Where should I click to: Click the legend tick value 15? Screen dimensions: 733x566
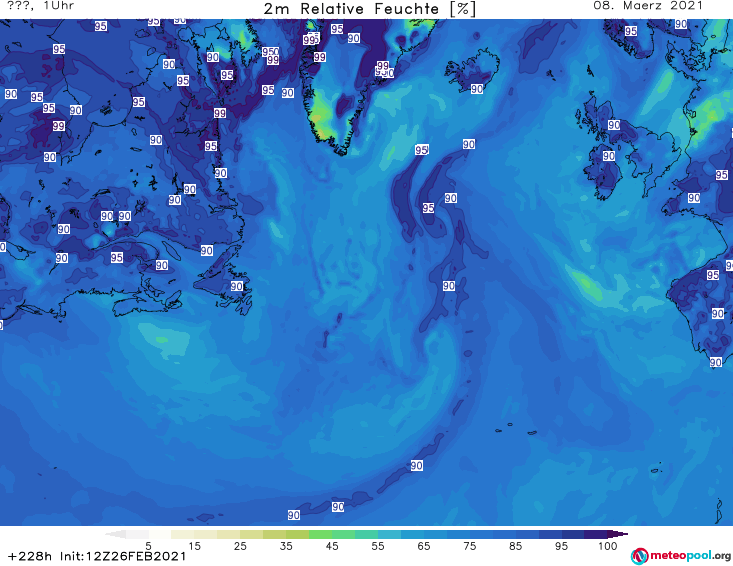[x=194, y=546]
